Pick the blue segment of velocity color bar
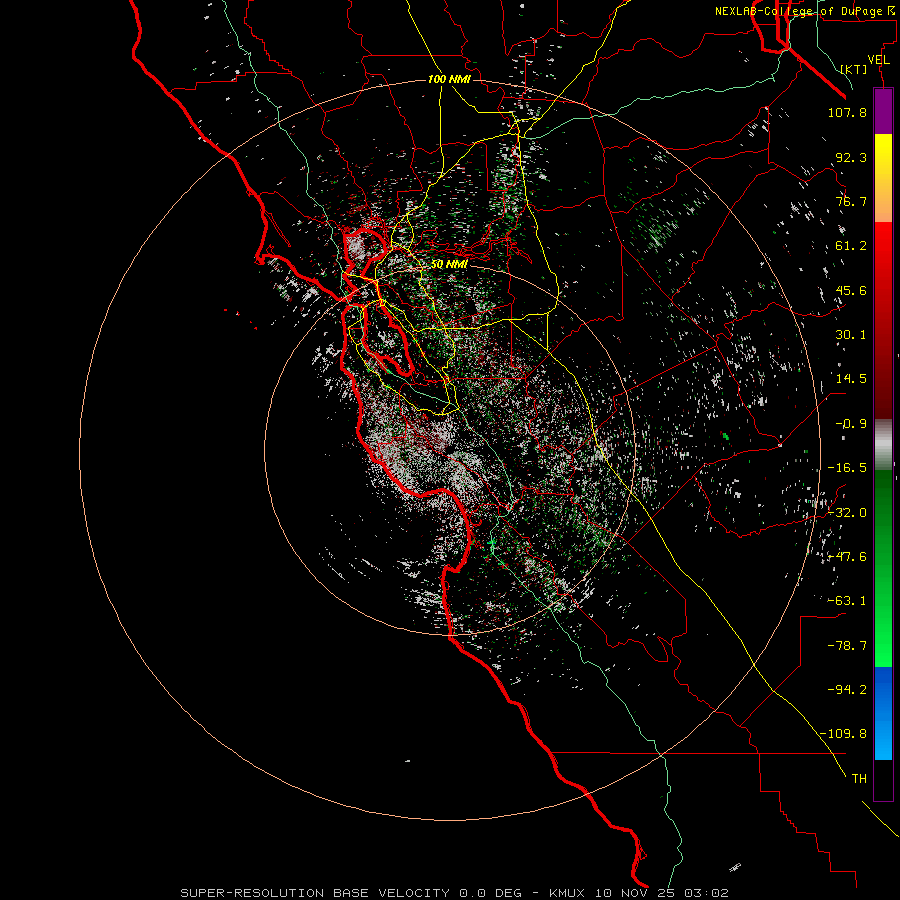This screenshot has width=900, height=900. pos(883,713)
